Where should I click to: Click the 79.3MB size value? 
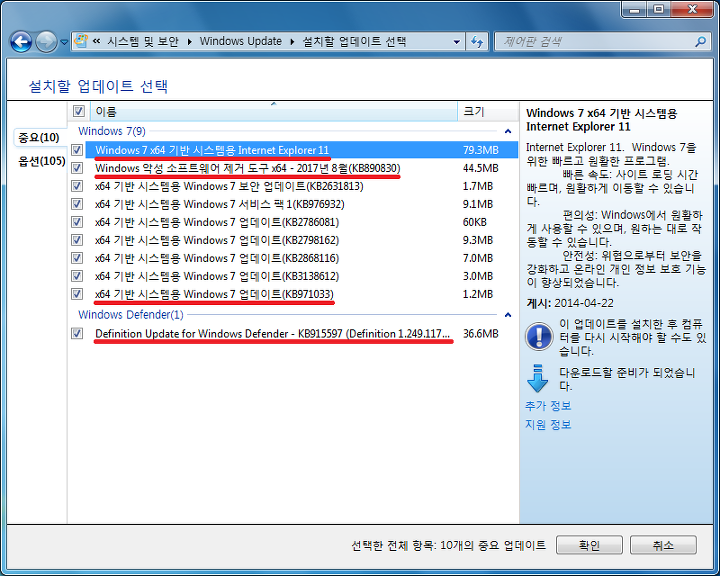click(x=481, y=150)
